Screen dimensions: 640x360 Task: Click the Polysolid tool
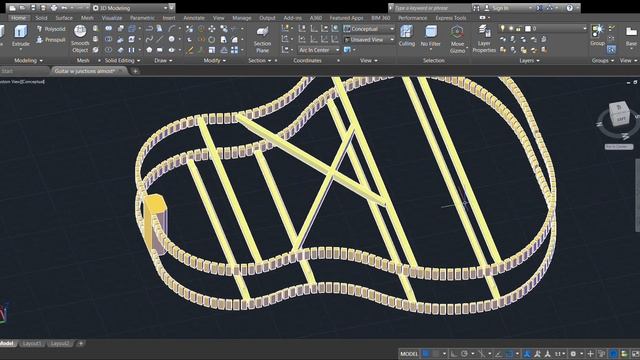click(51, 29)
